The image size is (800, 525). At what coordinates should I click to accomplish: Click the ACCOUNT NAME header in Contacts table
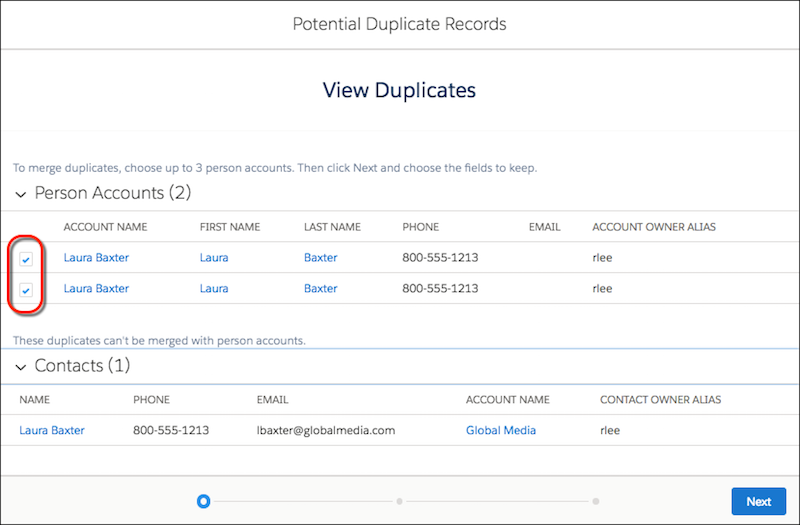[x=508, y=399]
